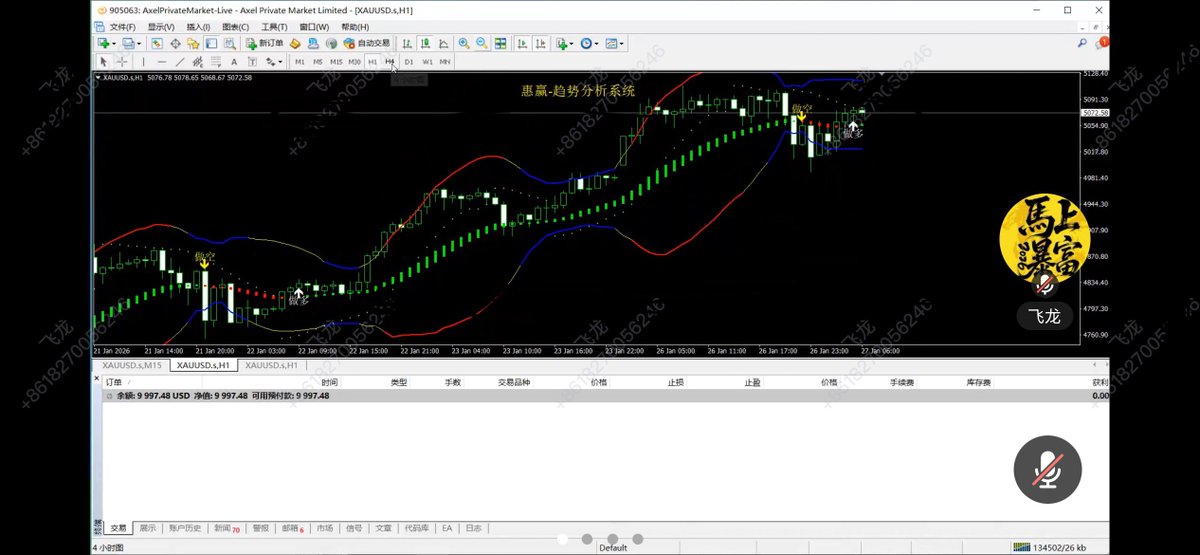
Task: Select the D1 timeframe button
Action: (x=409, y=62)
